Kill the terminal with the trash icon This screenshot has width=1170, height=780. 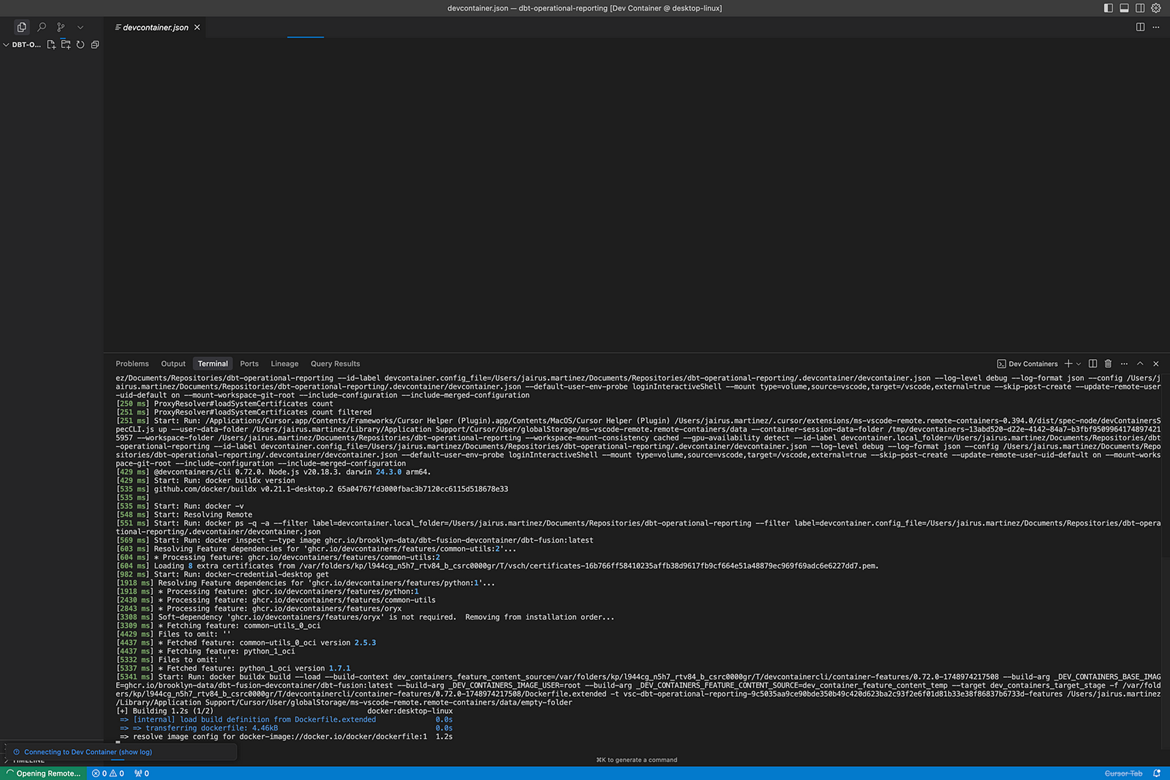(x=1108, y=363)
